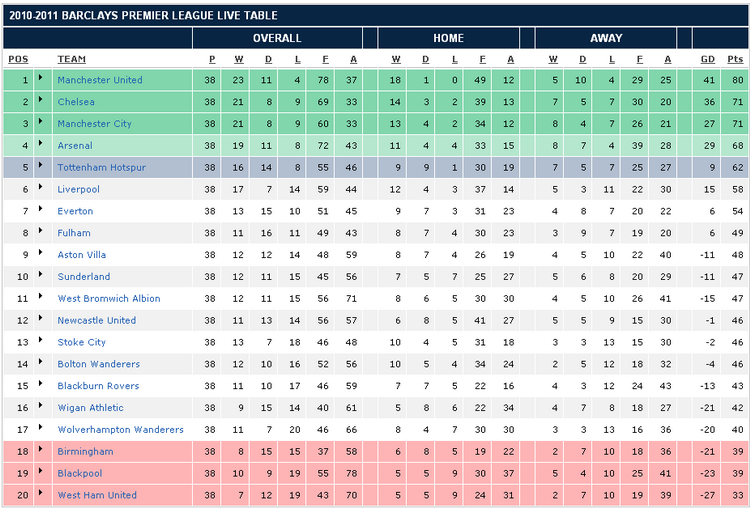Click the Aston Villa team name

pyautogui.click(x=82, y=255)
